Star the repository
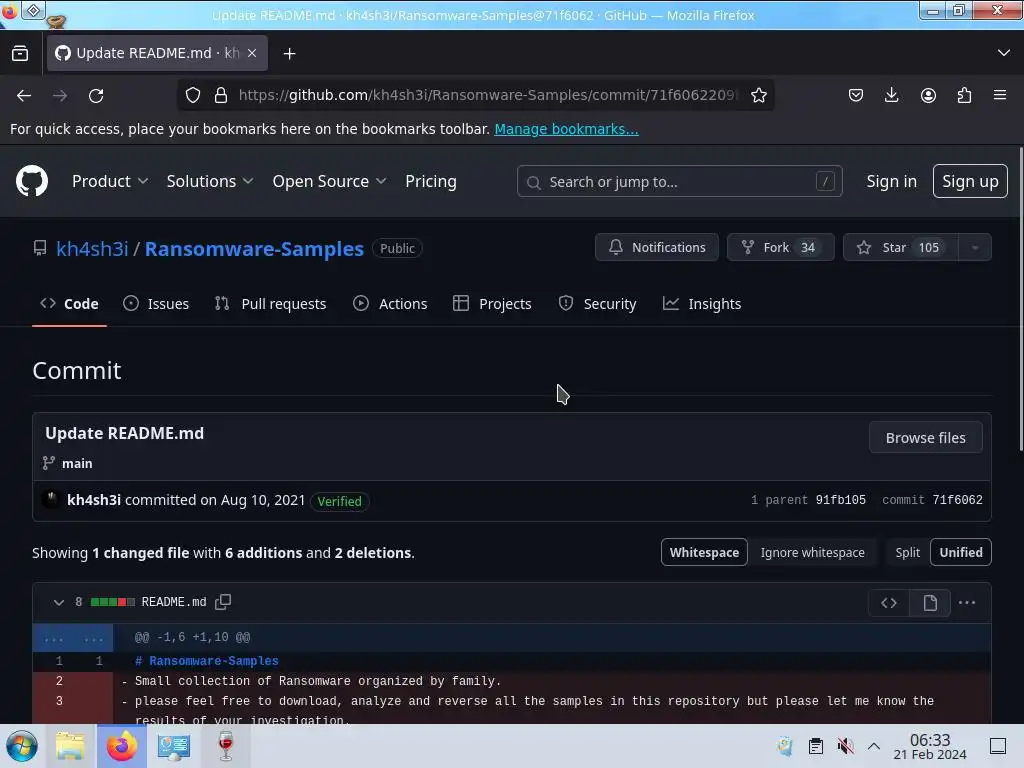Screen dimensions: 1024x768 pyautogui.click(x=901, y=248)
